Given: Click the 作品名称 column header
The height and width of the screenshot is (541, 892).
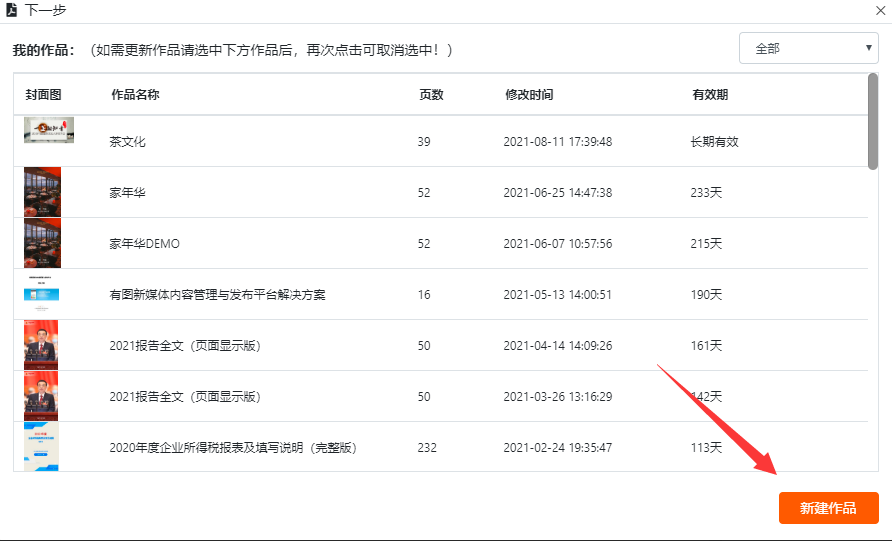Looking at the screenshot, I should (x=135, y=95).
